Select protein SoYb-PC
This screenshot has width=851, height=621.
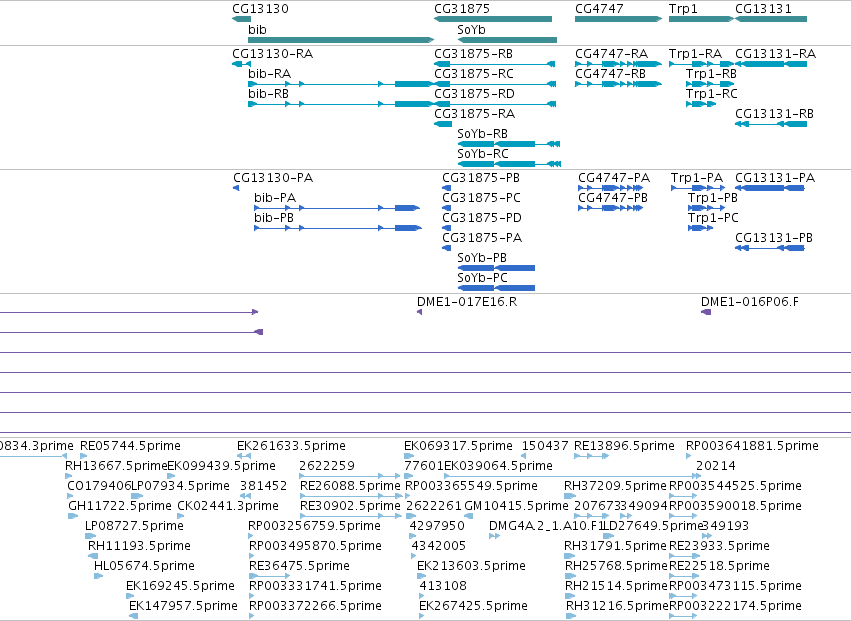click(x=496, y=288)
